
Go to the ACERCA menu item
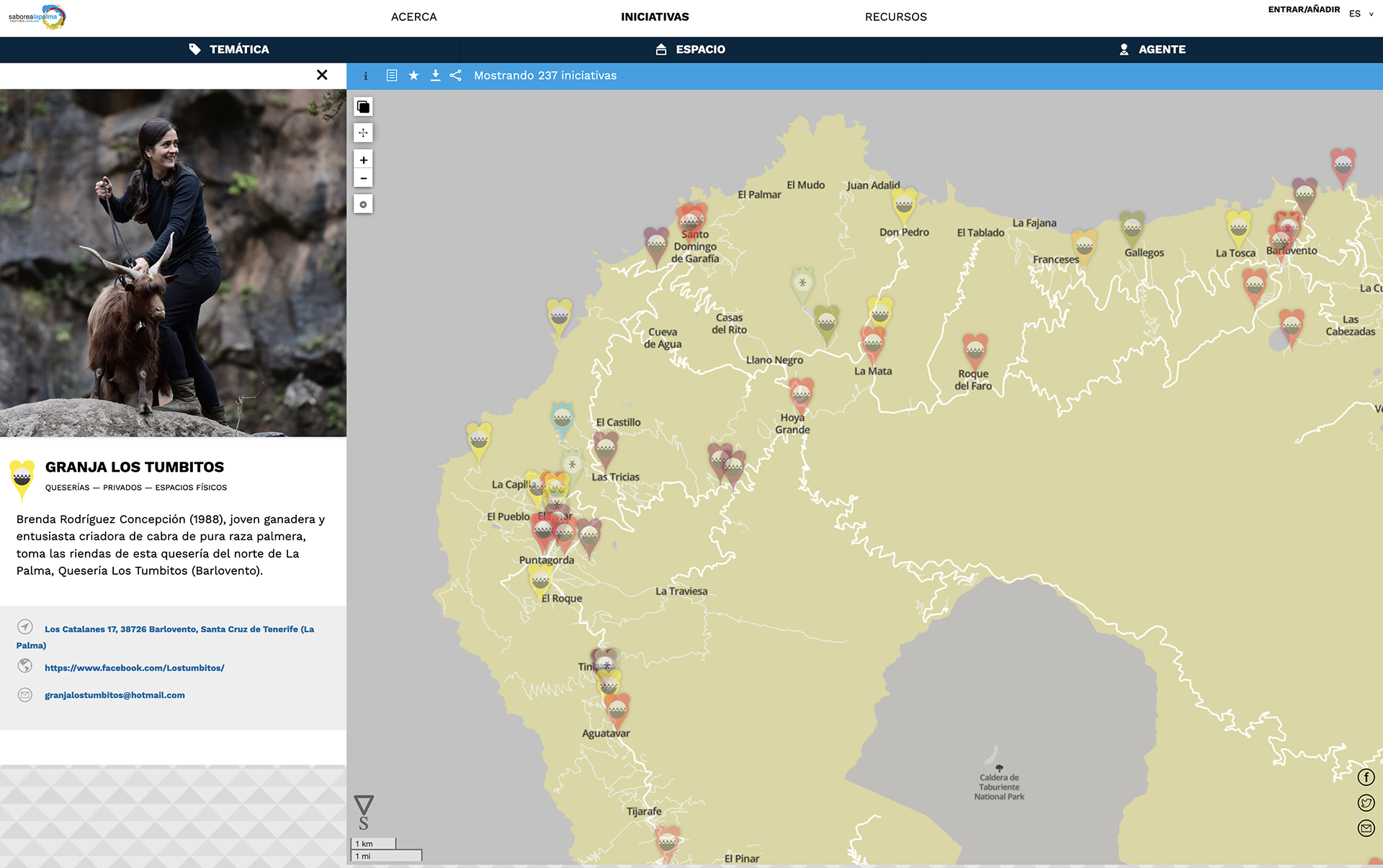pyautogui.click(x=413, y=17)
